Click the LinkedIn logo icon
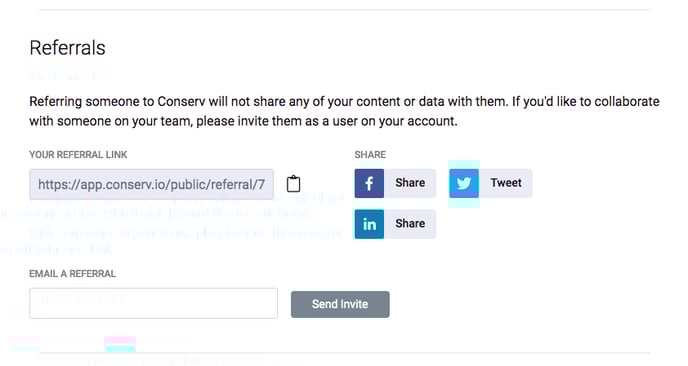This screenshot has width=688, height=366. point(369,224)
